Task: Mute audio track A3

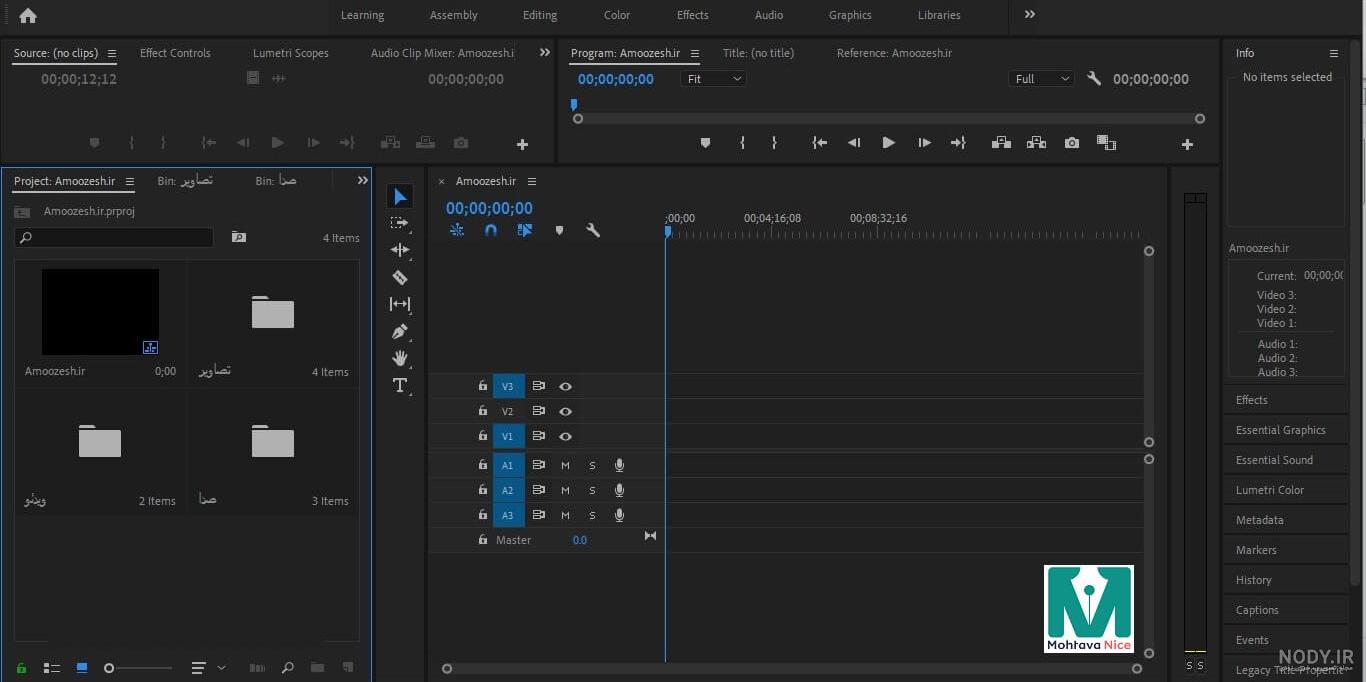Action: point(565,515)
